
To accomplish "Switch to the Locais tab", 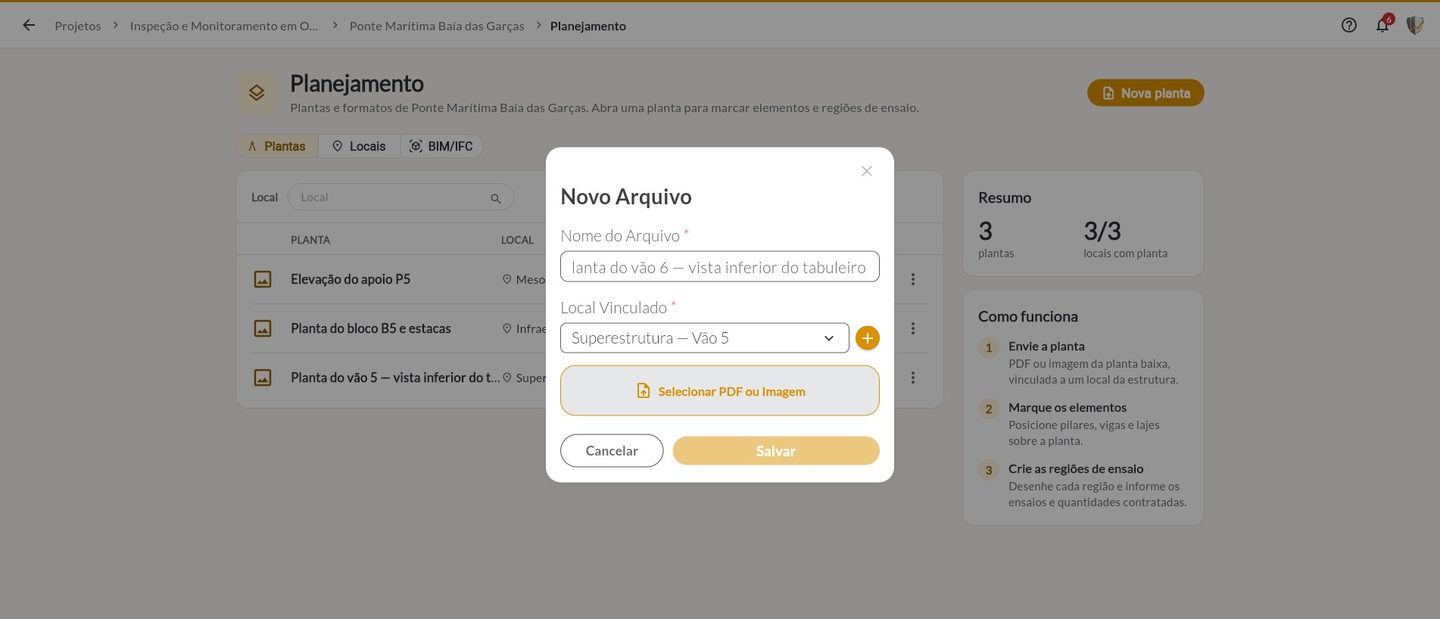I will (x=359, y=146).
